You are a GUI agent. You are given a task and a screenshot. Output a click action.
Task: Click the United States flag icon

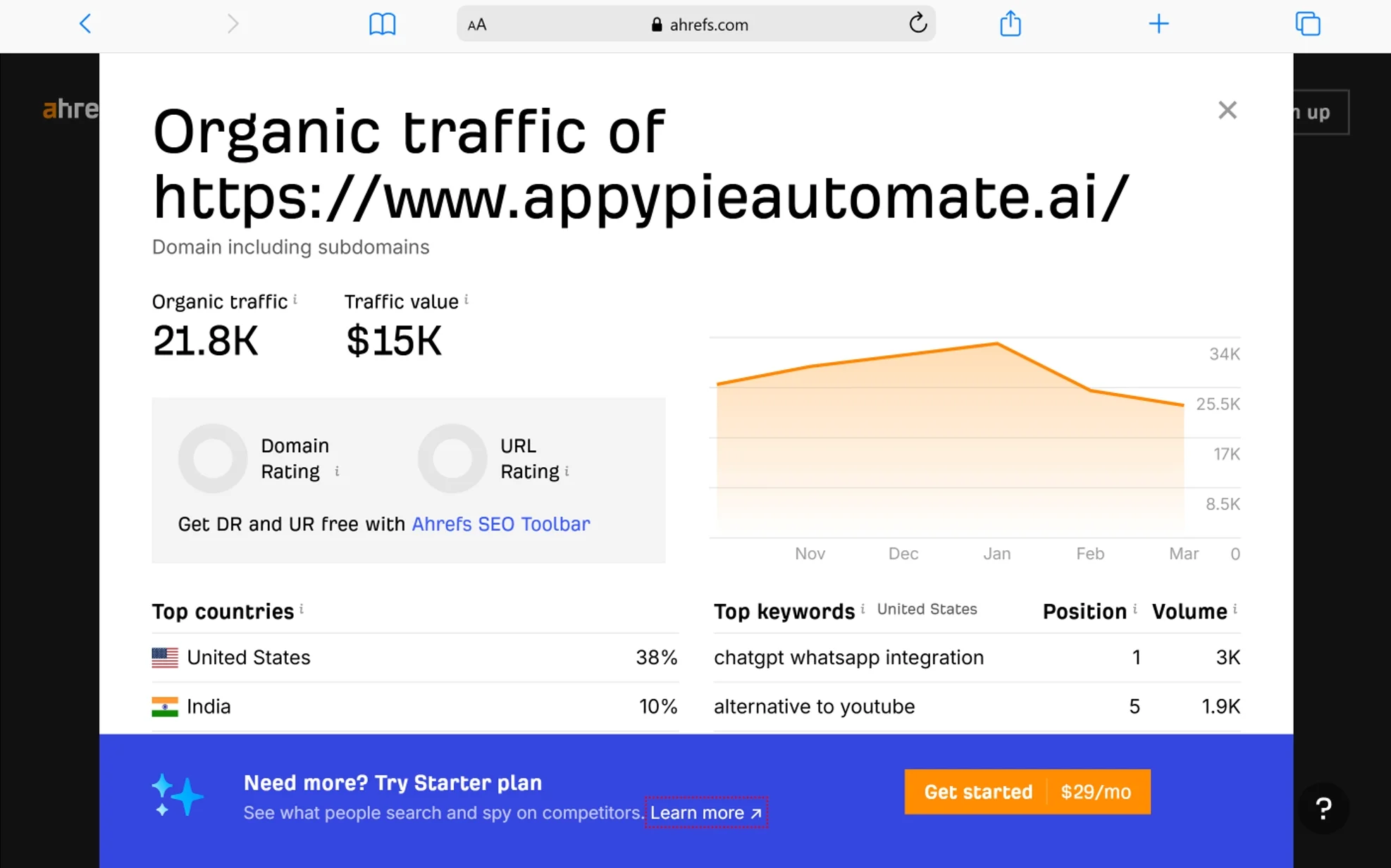165,657
